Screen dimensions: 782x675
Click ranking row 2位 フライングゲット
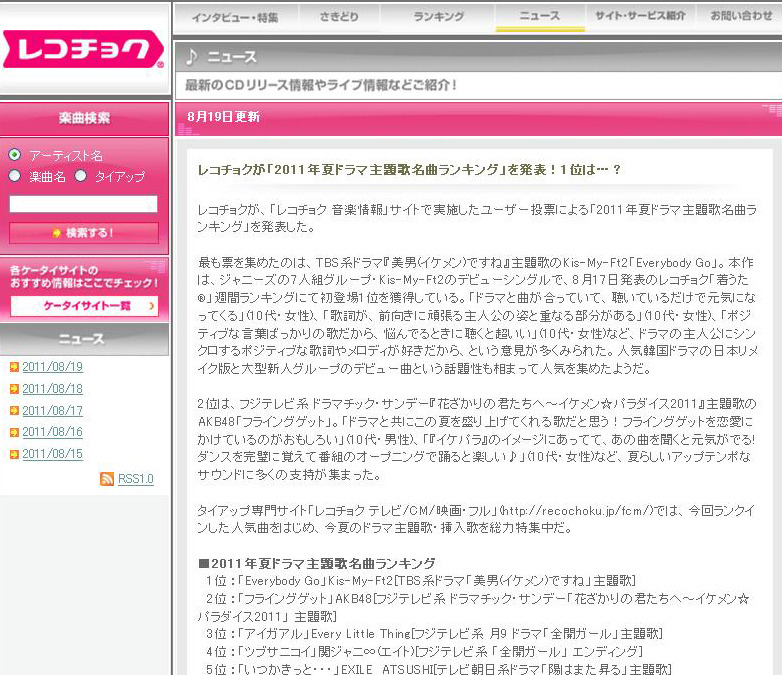(x=473, y=608)
